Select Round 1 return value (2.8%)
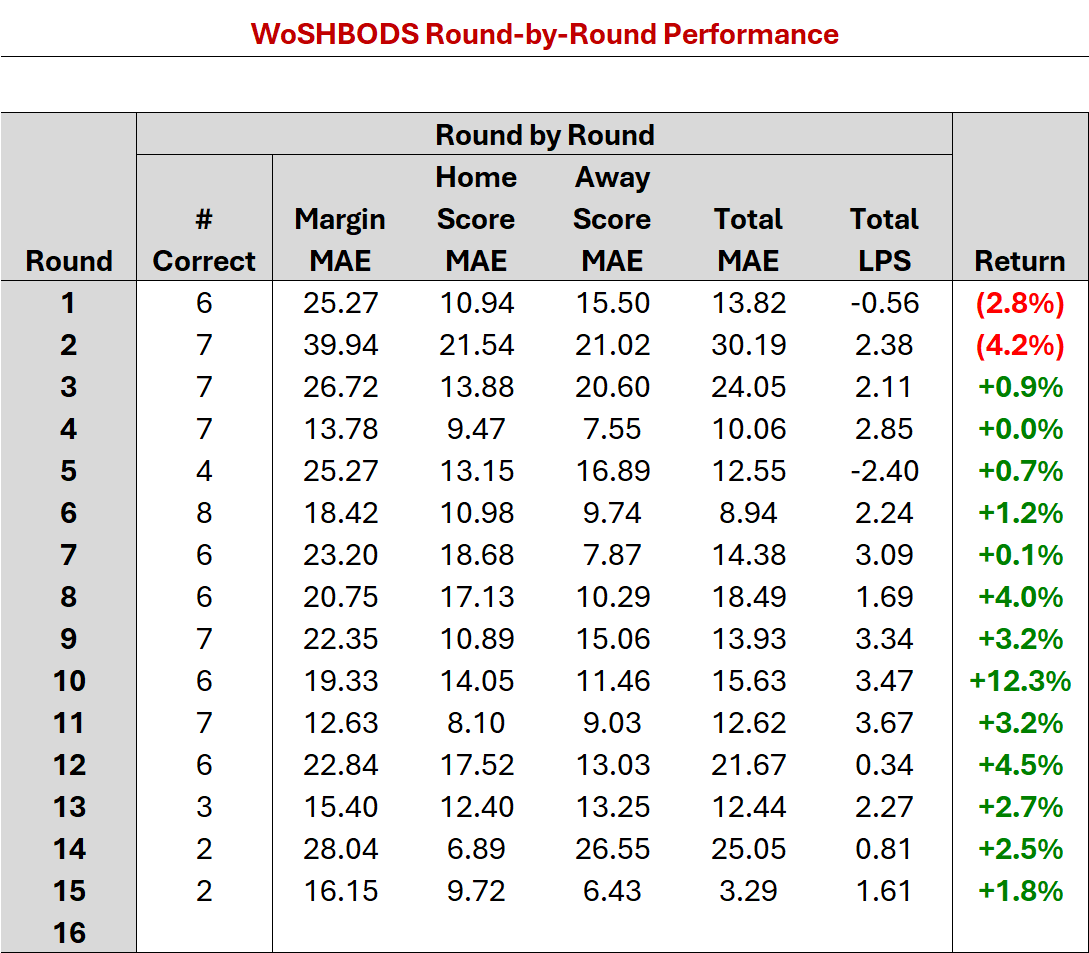The width and height of the screenshot is (1089, 953). click(1020, 304)
